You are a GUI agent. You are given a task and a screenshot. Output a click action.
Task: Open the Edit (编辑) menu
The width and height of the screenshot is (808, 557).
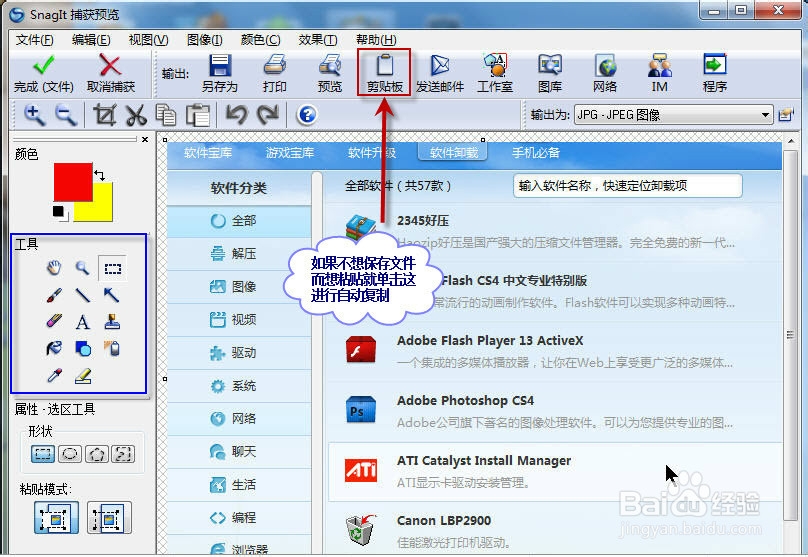click(x=91, y=40)
